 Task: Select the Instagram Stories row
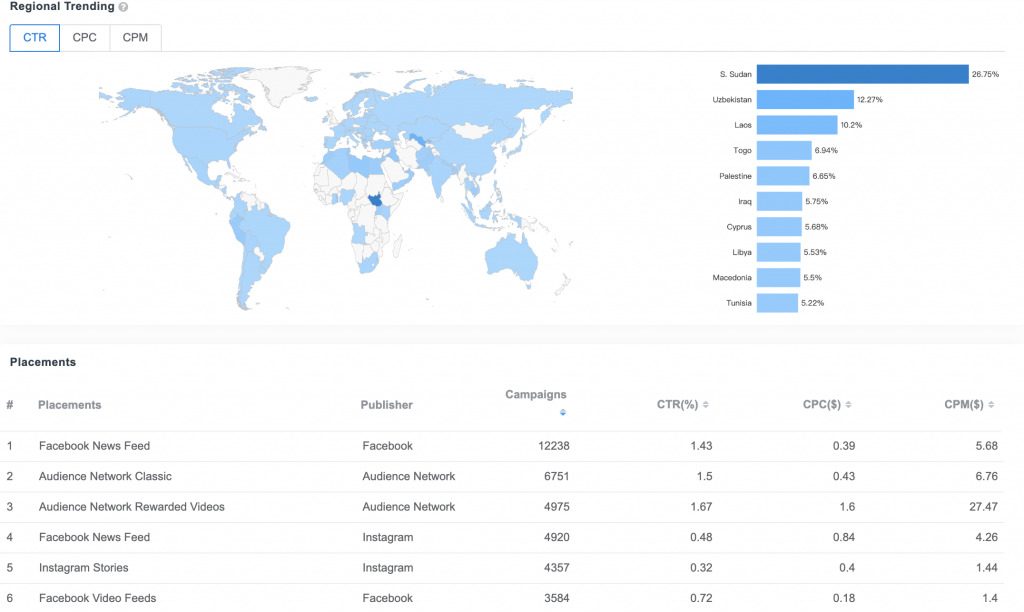[x=502, y=568]
